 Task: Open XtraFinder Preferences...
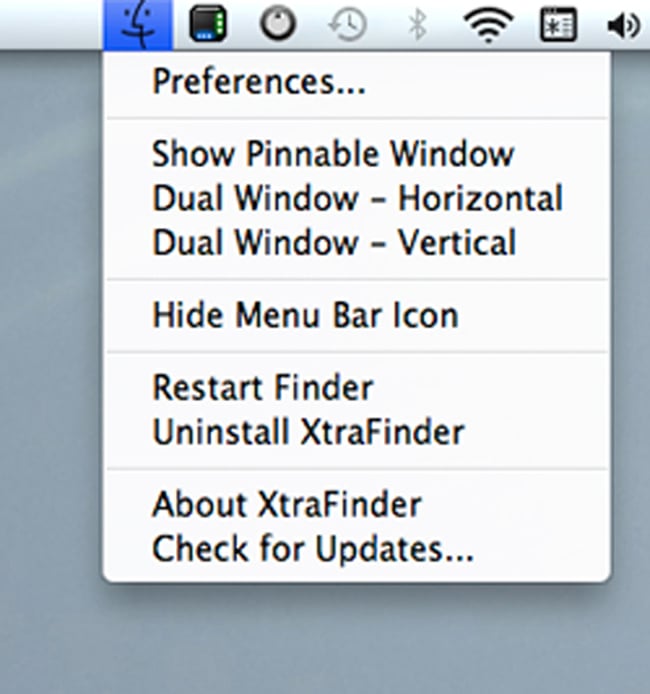[x=258, y=82]
